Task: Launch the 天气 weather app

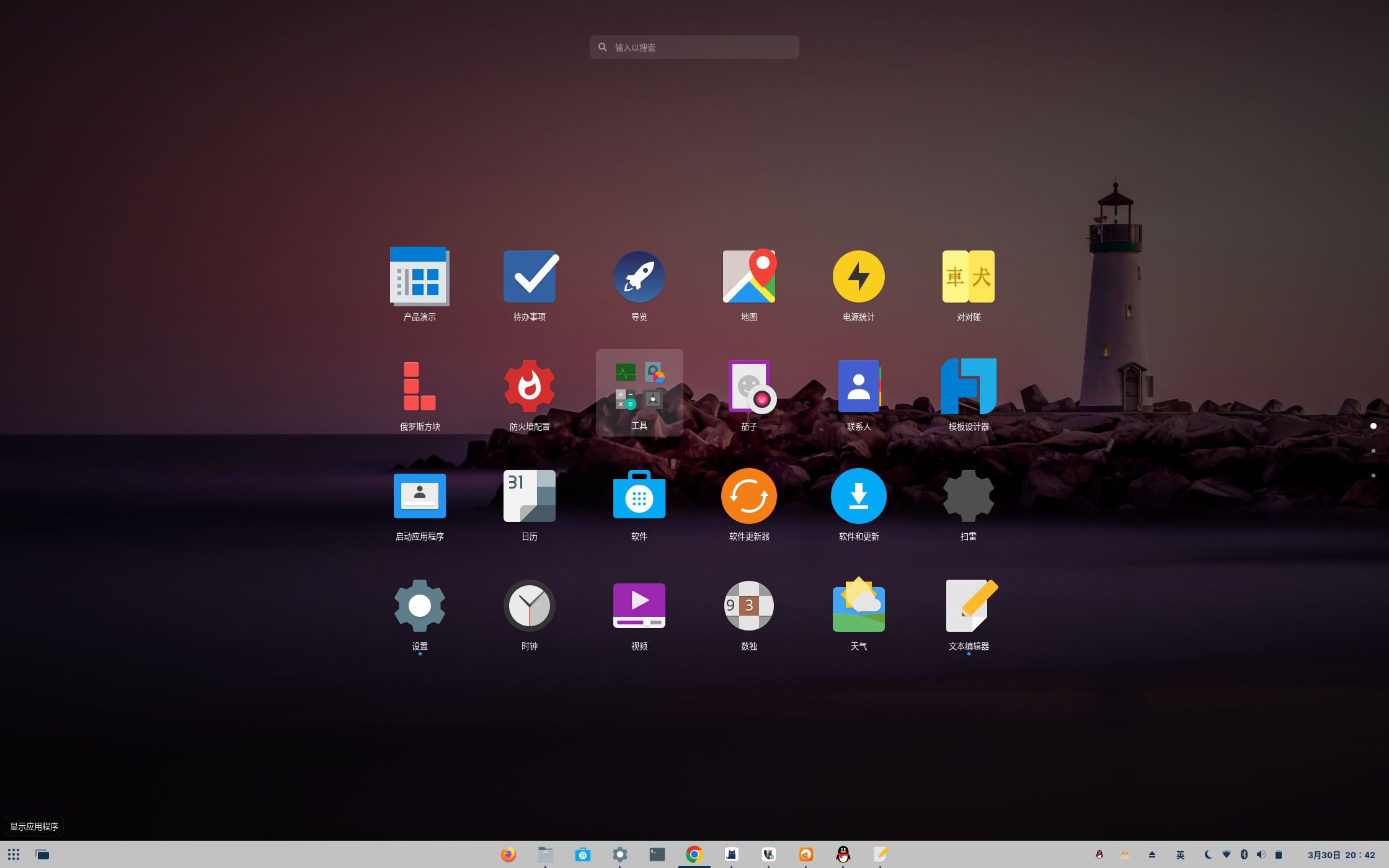Action: point(858,606)
